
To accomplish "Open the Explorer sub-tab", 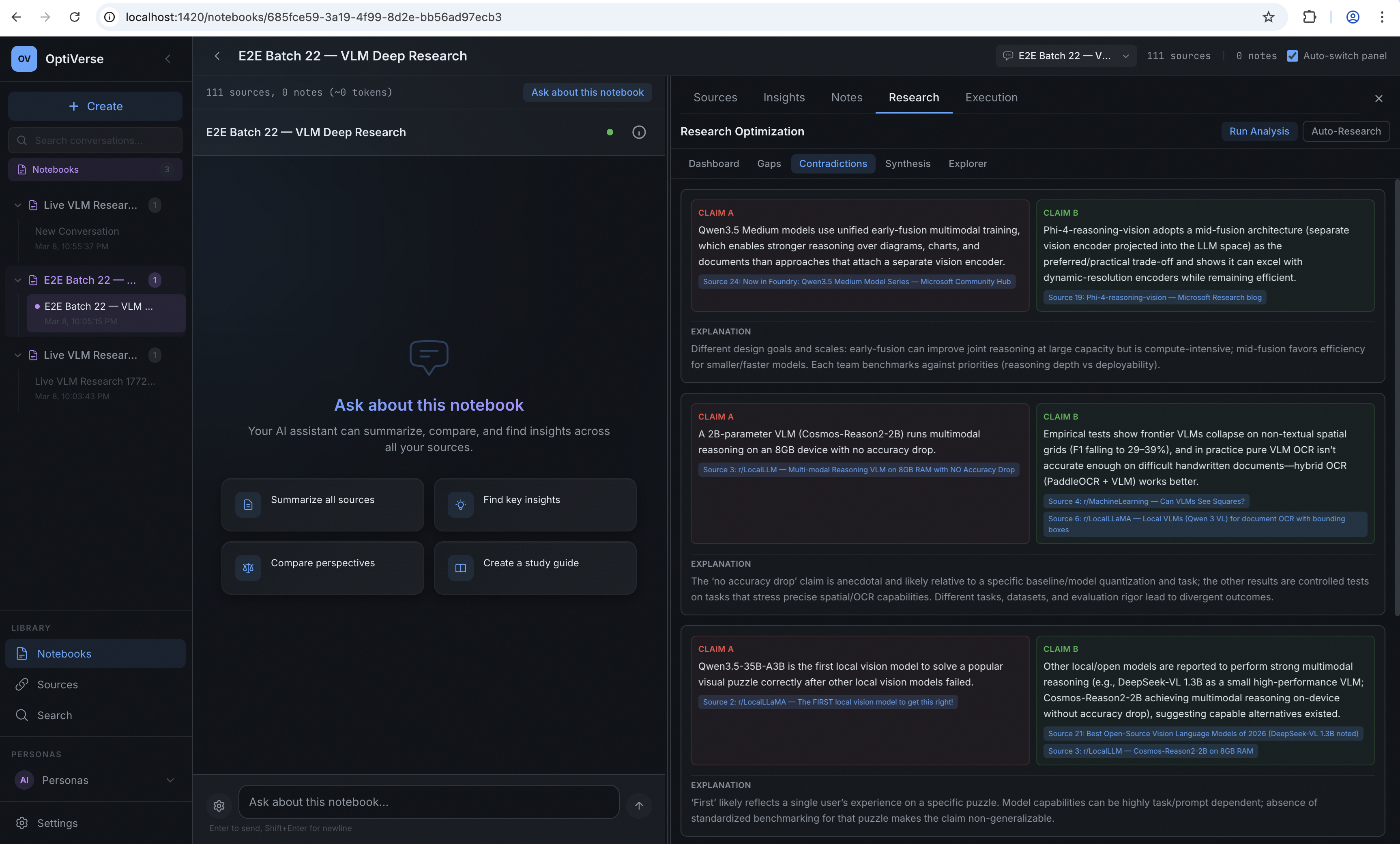I will 967,164.
